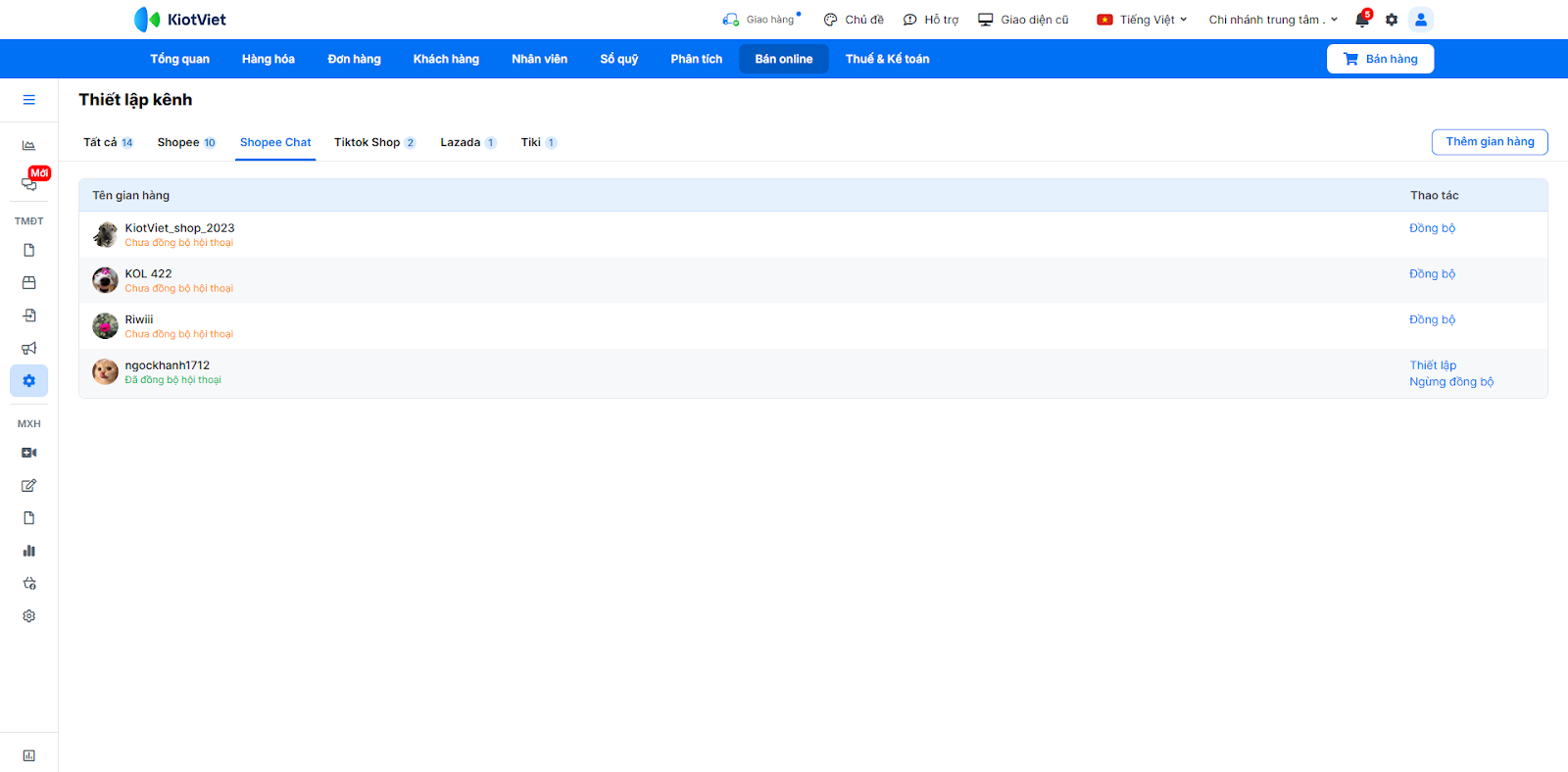The width and height of the screenshot is (1568, 772).
Task: Open the chat icon with Mới badge
Action: pos(29,183)
